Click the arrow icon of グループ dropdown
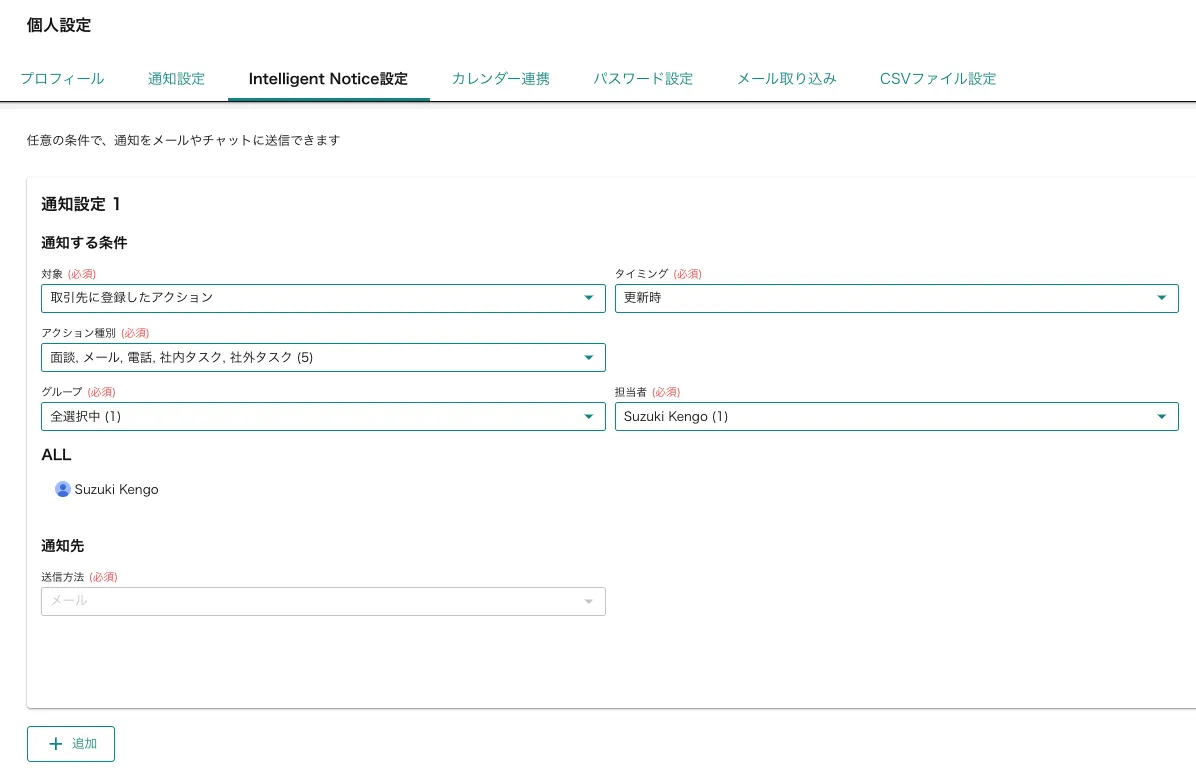The width and height of the screenshot is (1196, 774). 588,416
